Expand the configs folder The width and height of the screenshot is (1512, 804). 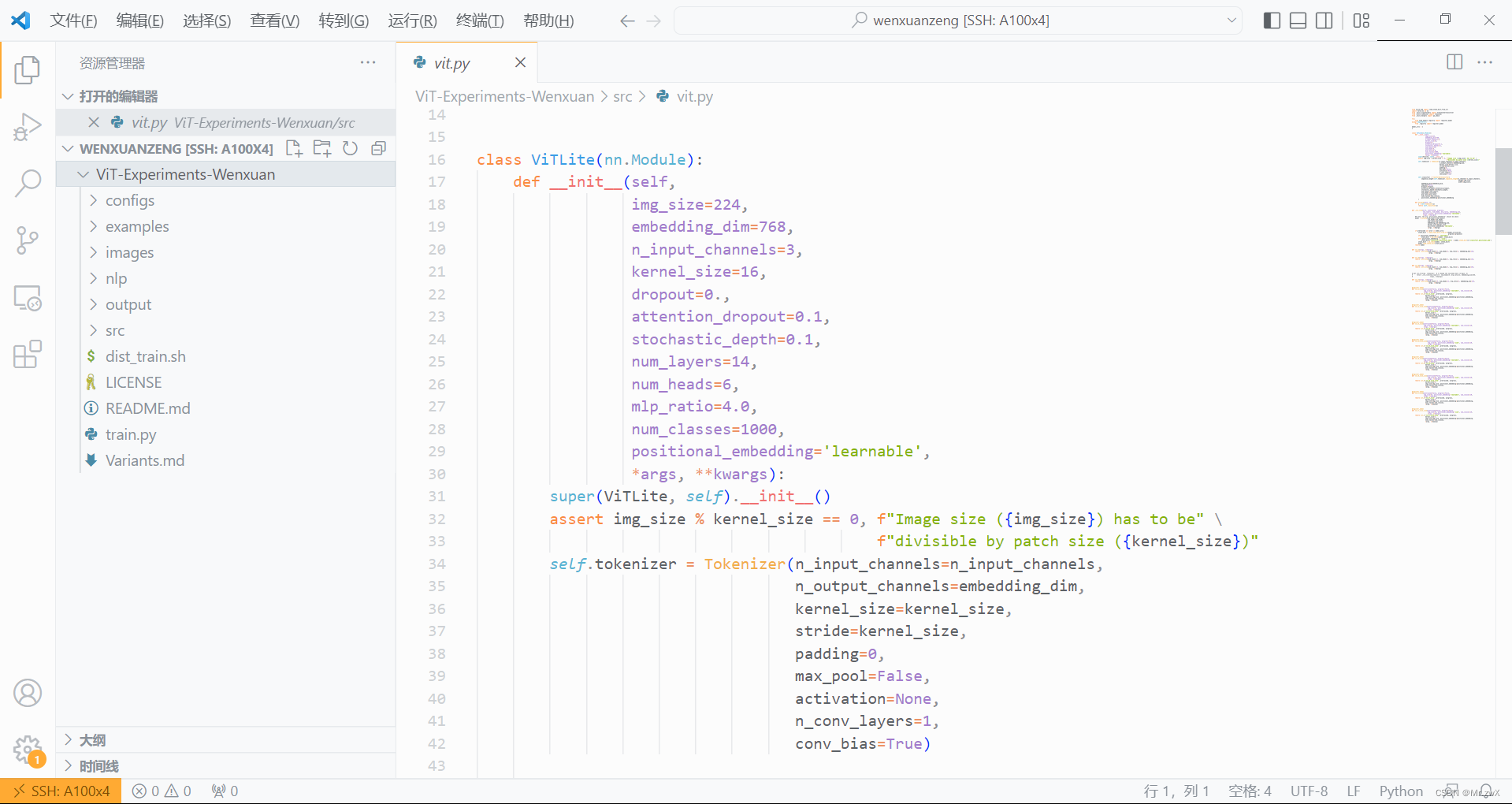pyautogui.click(x=94, y=200)
